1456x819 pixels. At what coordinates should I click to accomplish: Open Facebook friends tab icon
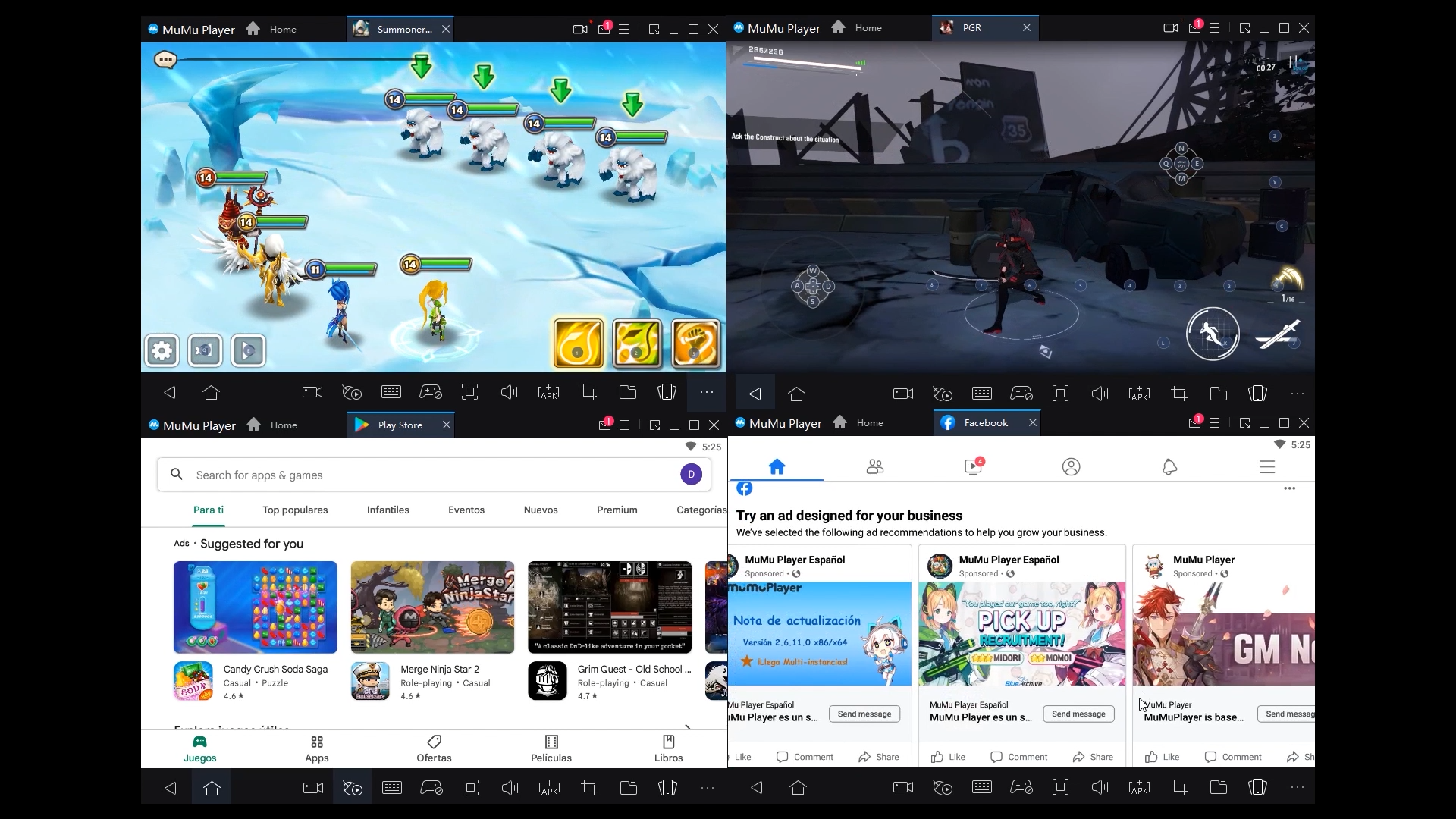875,466
